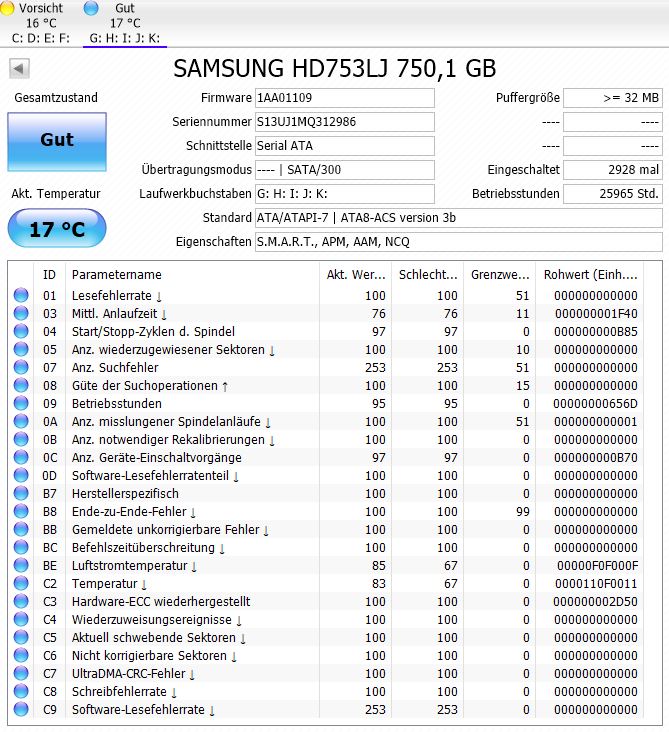Click the Puffergröße field >= 32 MB
The width and height of the screenshot is (669, 732).
[613, 98]
